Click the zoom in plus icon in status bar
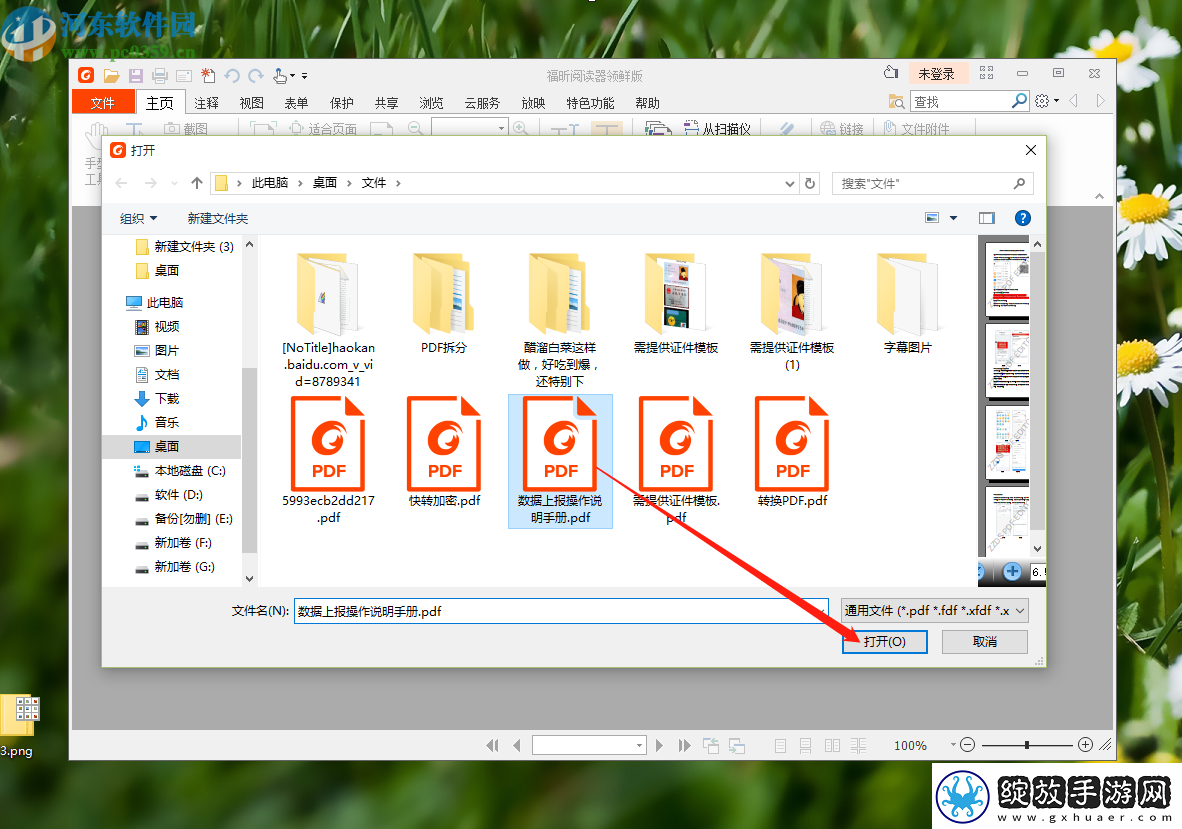The width and height of the screenshot is (1182, 829). pyautogui.click(x=1086, y=745)
